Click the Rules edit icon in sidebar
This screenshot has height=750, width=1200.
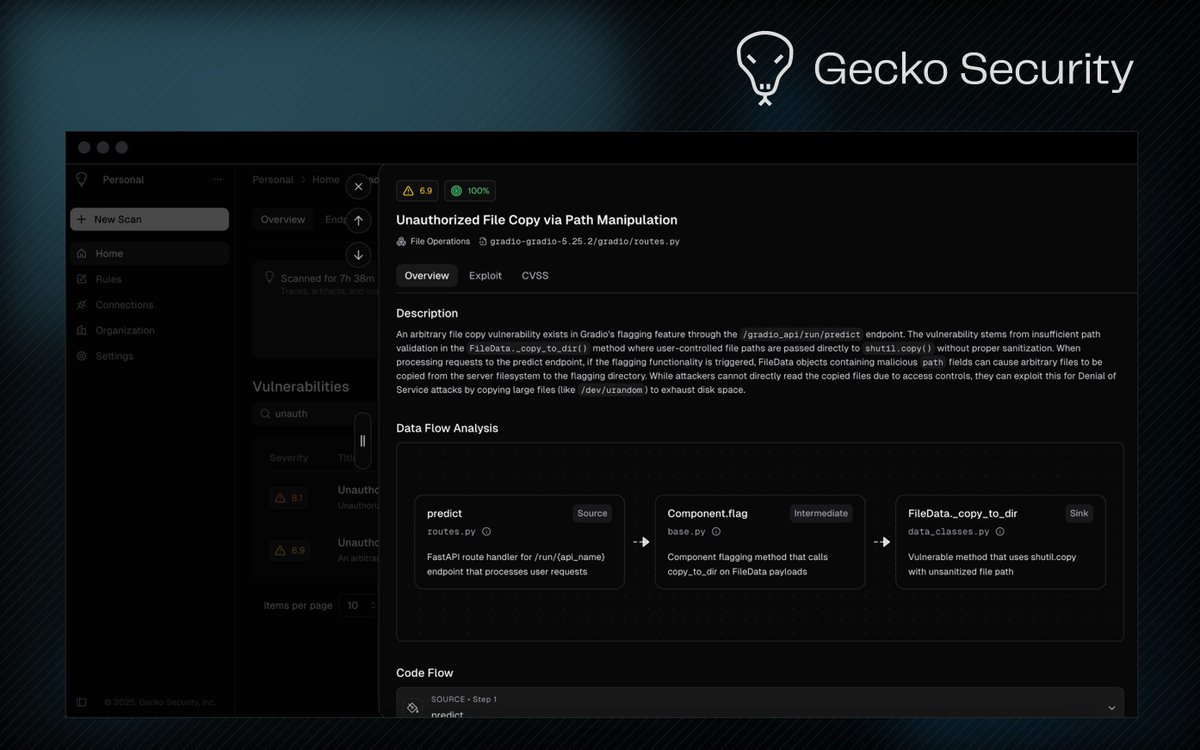(x=82, y=279)
